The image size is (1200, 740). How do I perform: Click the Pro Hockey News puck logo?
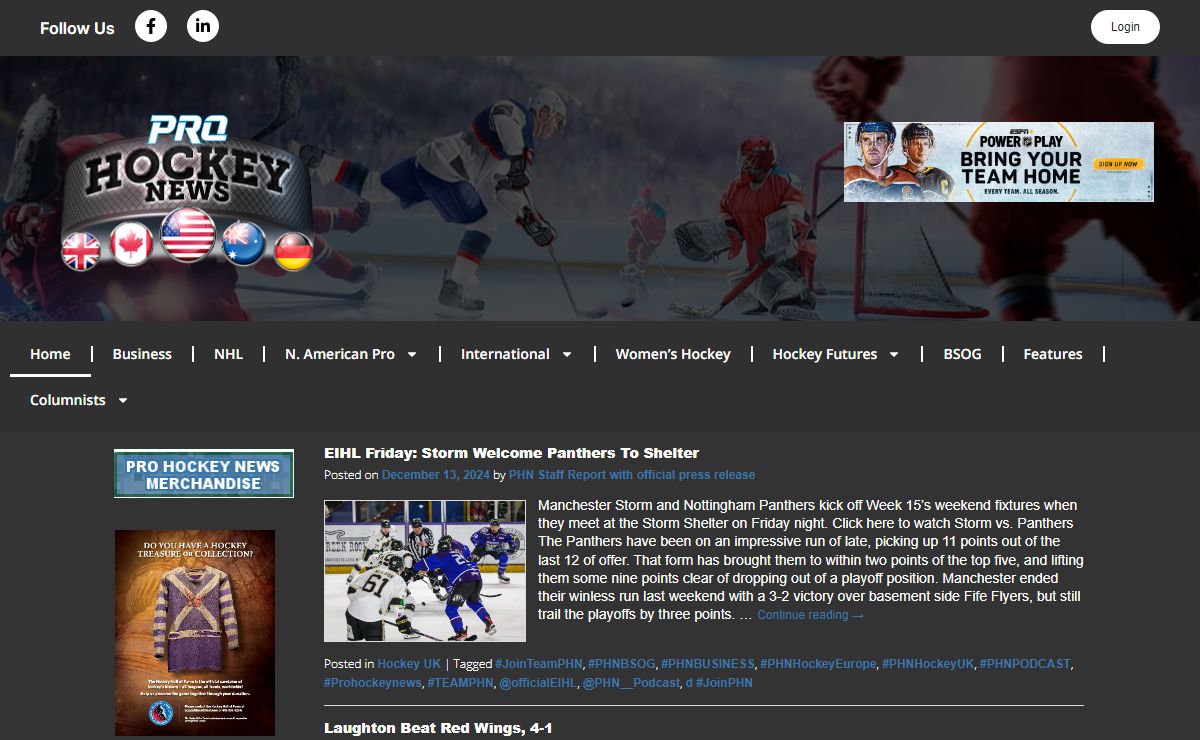point(187,192)
